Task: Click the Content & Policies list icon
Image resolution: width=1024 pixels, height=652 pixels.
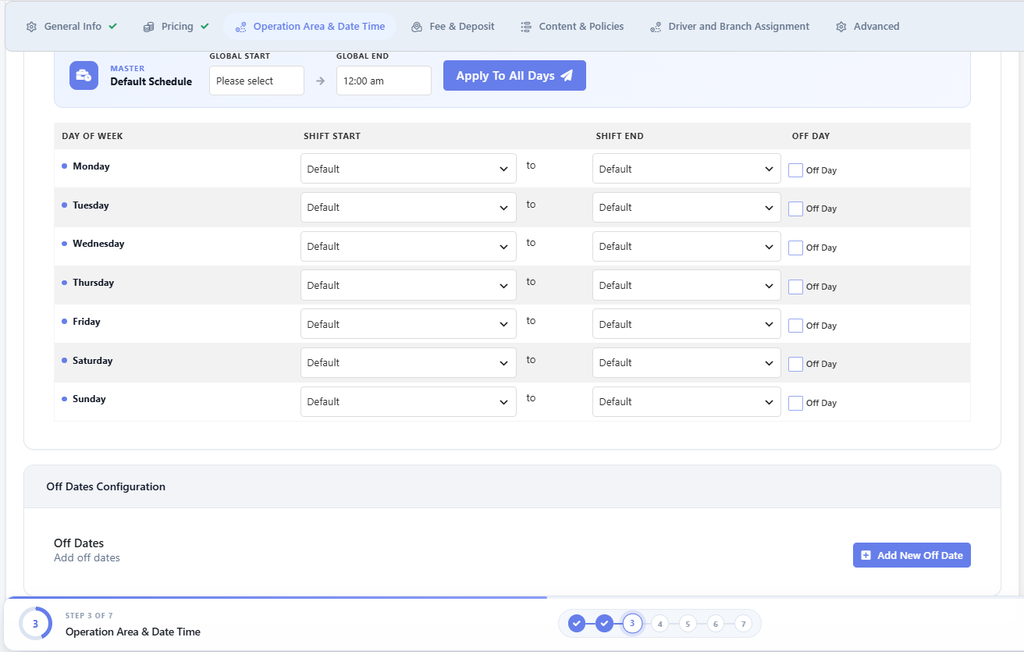Action: pyautogui.click(x=526, y=27)
